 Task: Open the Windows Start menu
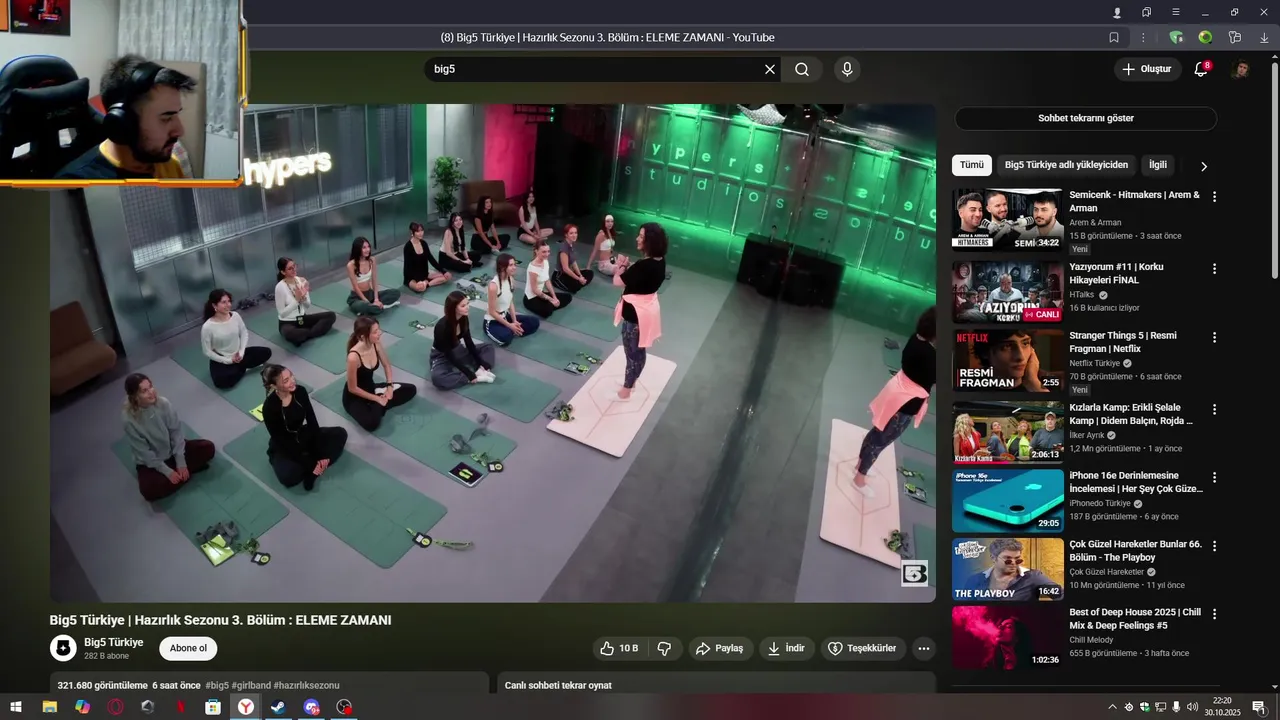click(16, 707)
